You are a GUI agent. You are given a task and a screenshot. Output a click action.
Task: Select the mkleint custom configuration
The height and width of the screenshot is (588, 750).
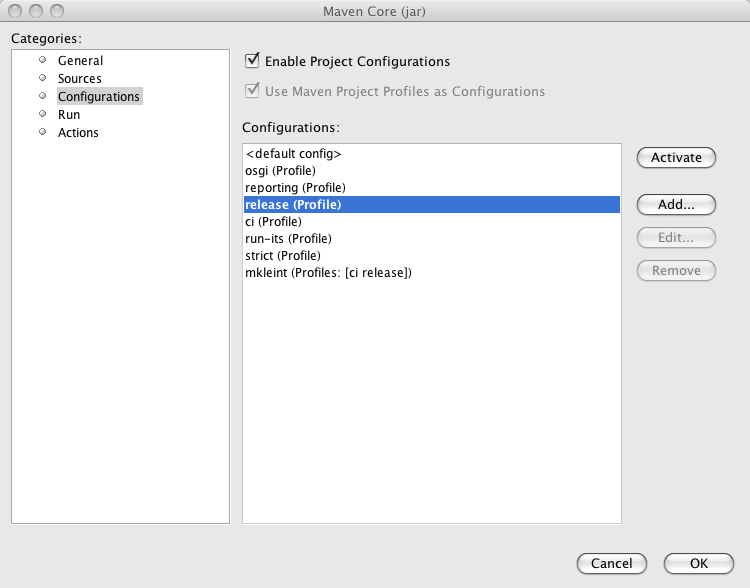point(328,272)
